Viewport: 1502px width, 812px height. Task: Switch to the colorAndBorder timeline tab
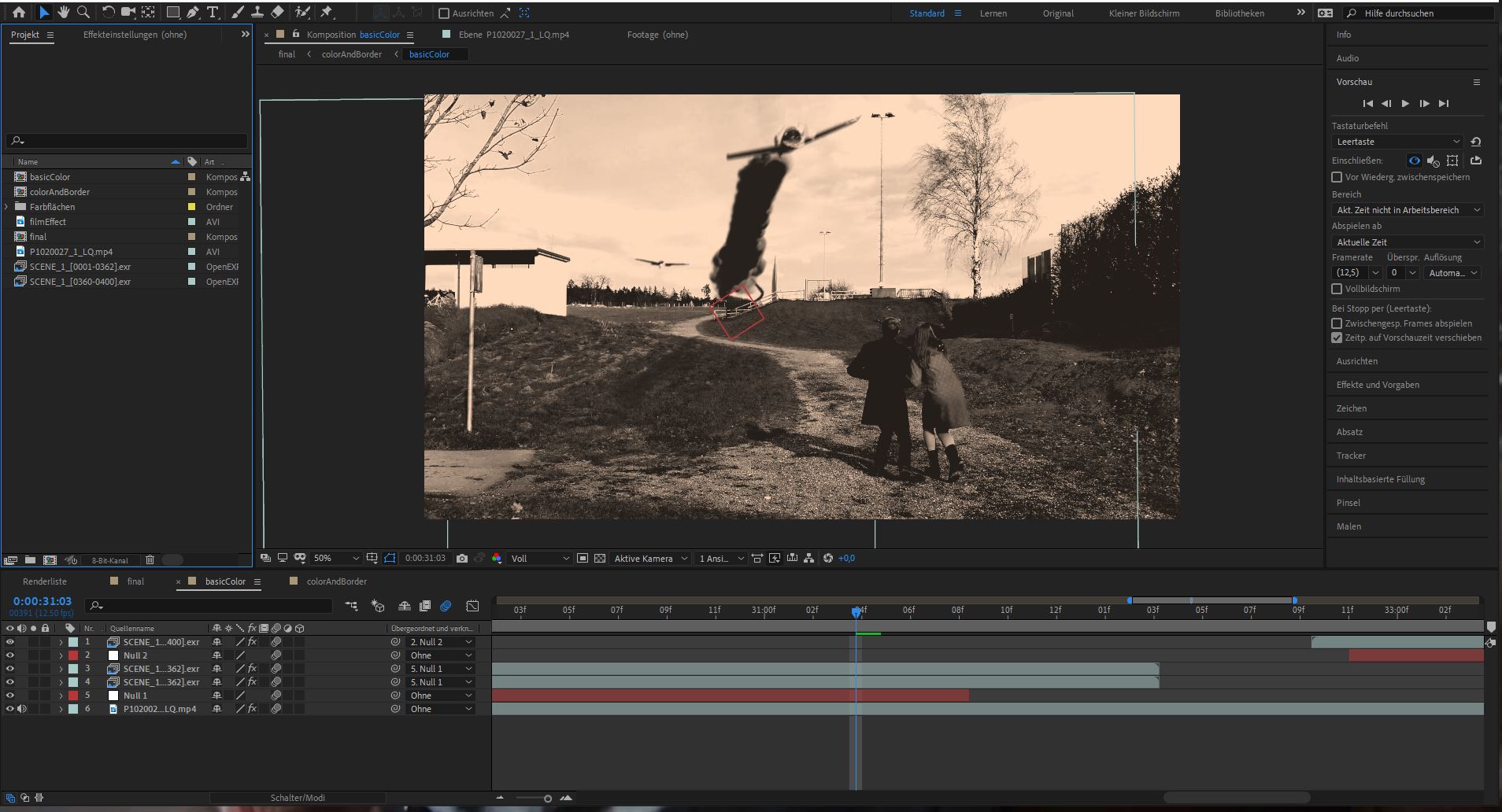point(336,581)
